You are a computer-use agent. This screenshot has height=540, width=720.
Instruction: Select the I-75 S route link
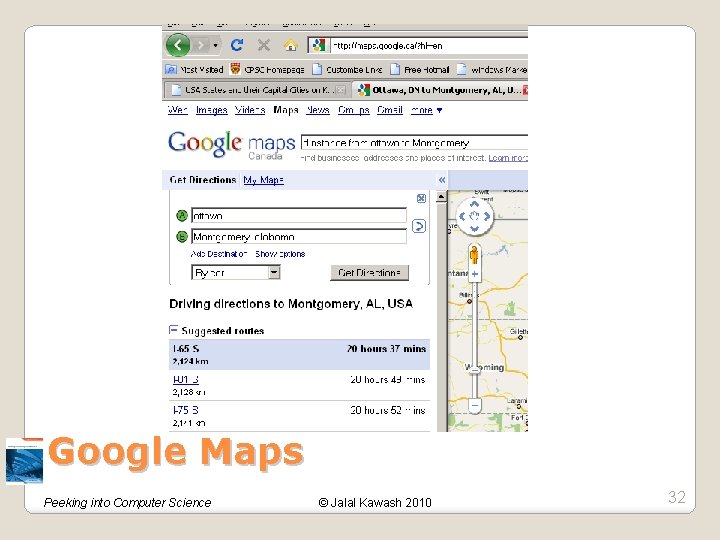pos(186,410)
